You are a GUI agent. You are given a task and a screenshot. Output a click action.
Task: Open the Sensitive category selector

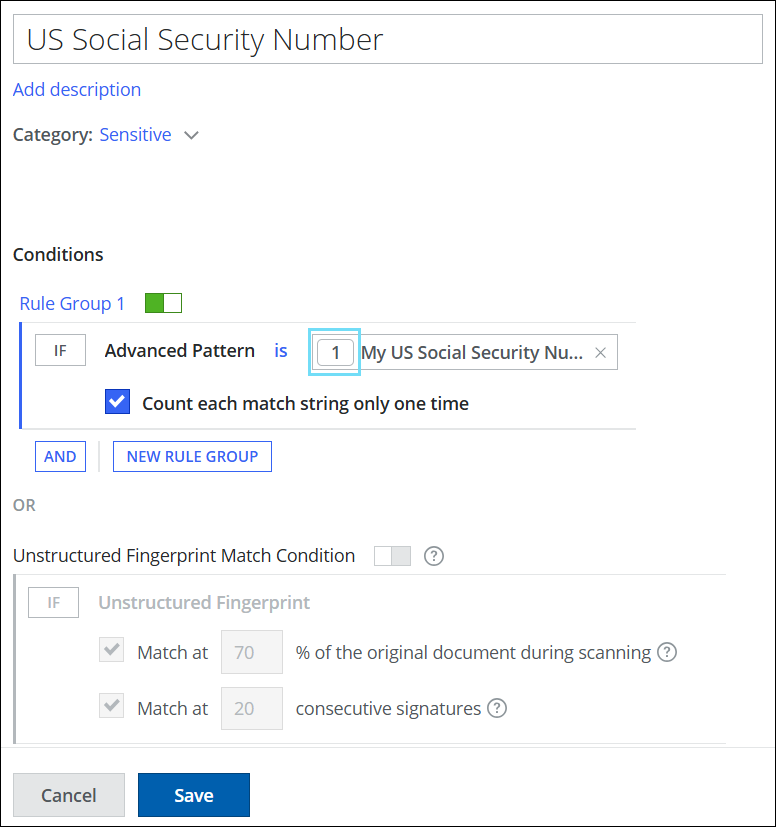click(135, 135)
